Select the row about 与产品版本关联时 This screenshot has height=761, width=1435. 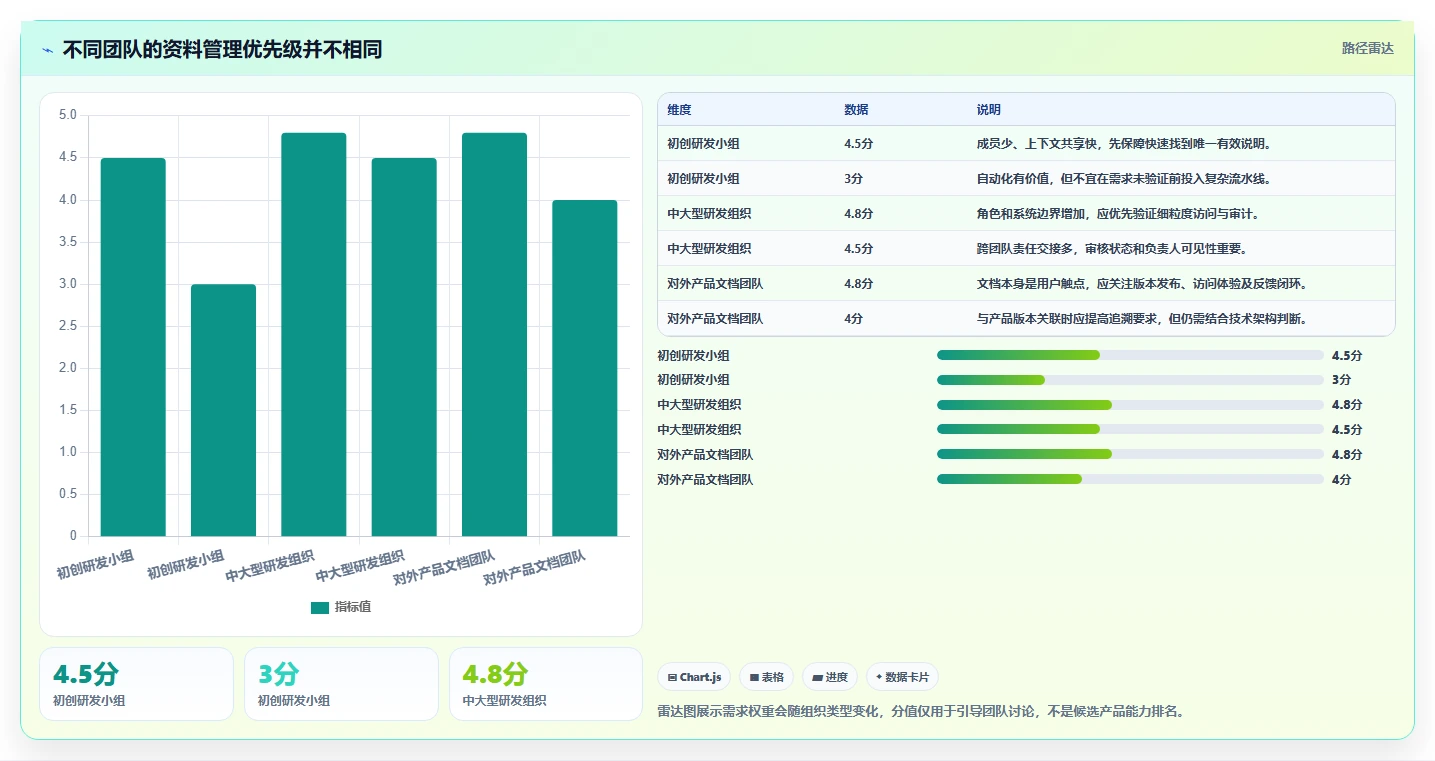point(1026,318)
